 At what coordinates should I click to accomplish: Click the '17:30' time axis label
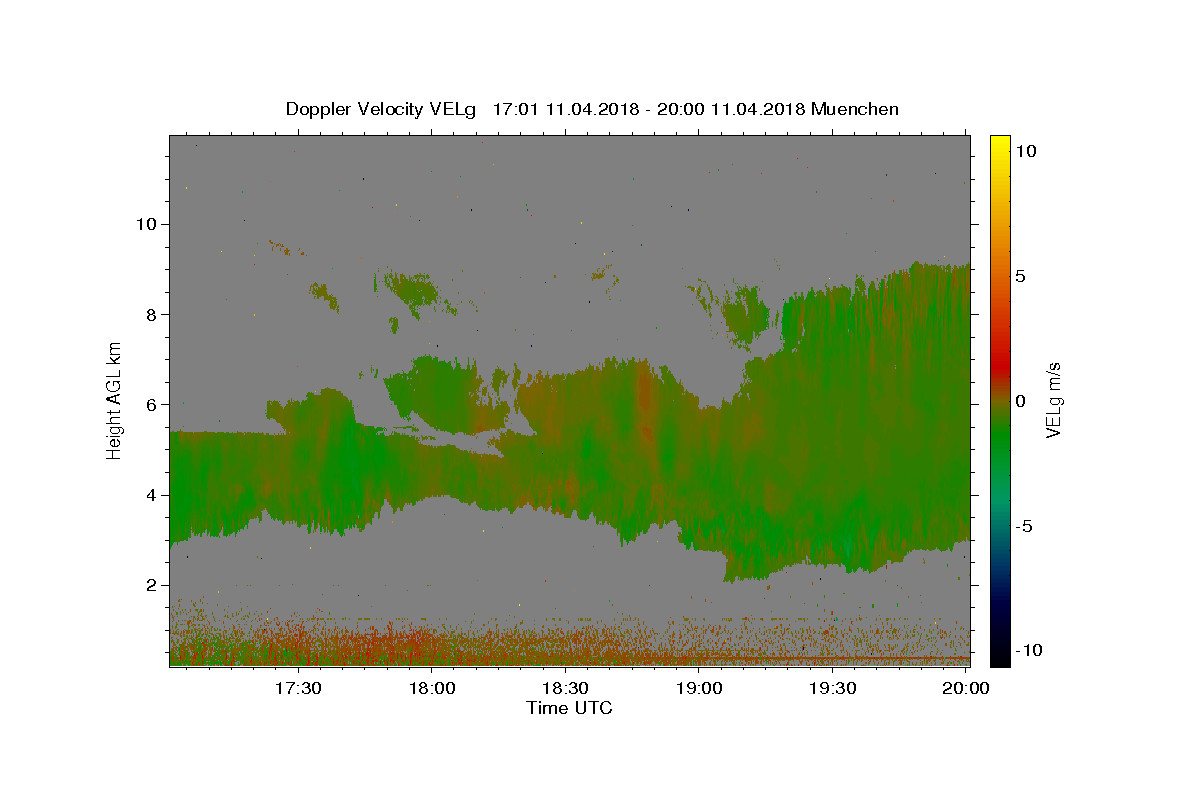click(x=298, y=688)
